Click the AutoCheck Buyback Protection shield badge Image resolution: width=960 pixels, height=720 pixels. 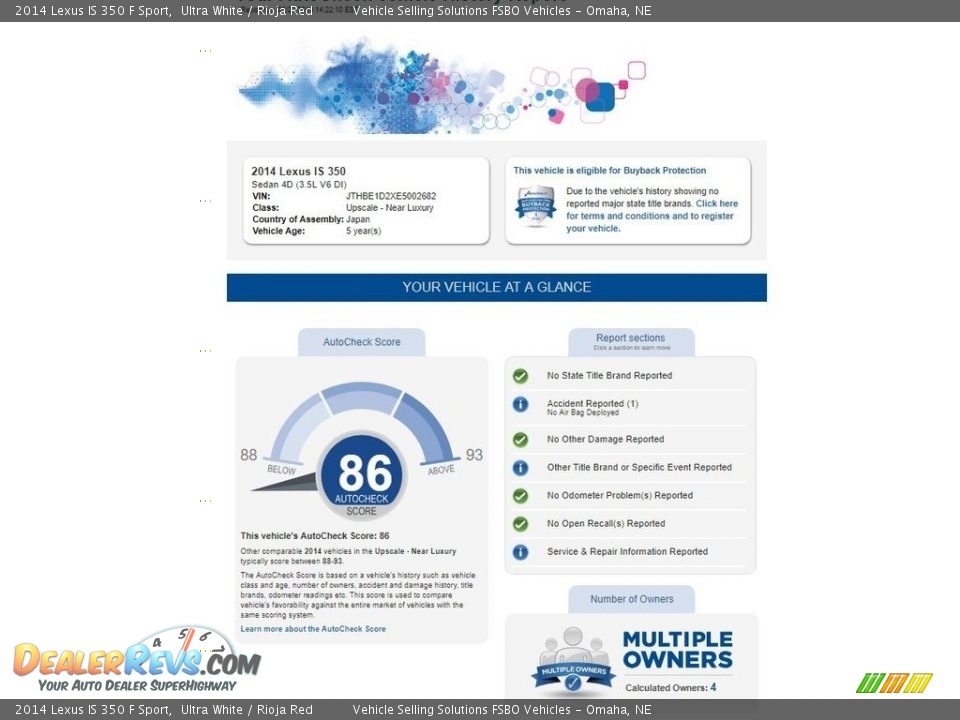pyautogui.click(x=536, y=206)
